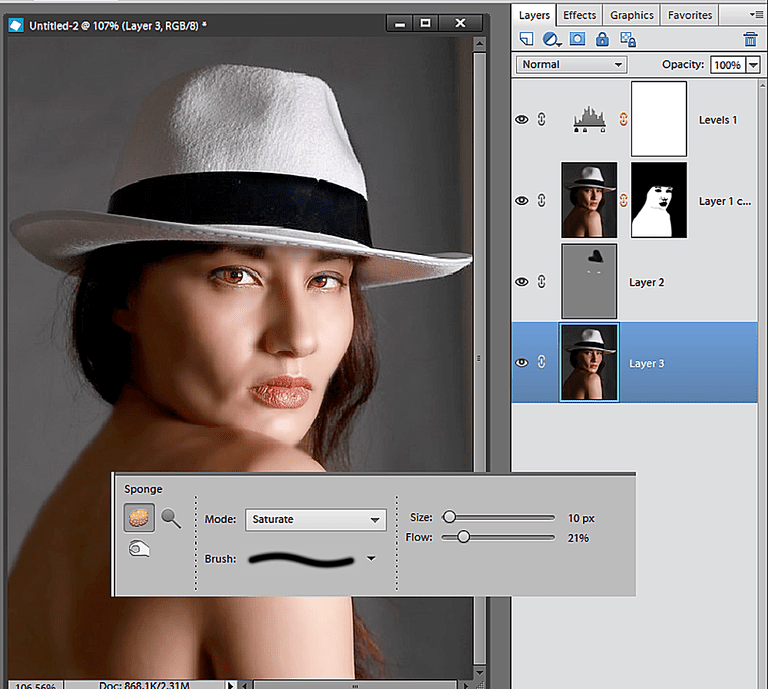Hide the Levels 1 layer

point(522,119)
